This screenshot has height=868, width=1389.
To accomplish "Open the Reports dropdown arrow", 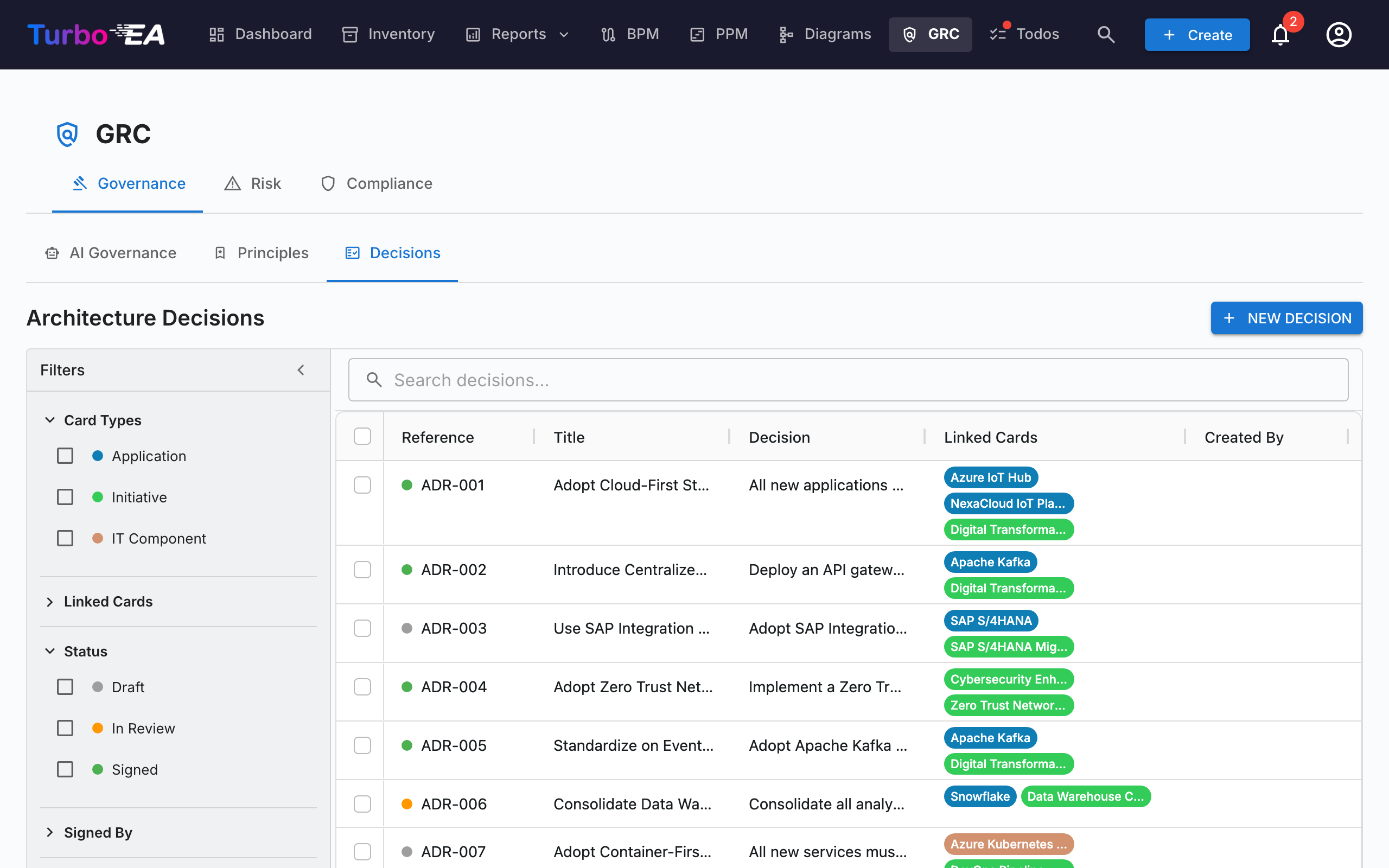I will tap(564, 35).
